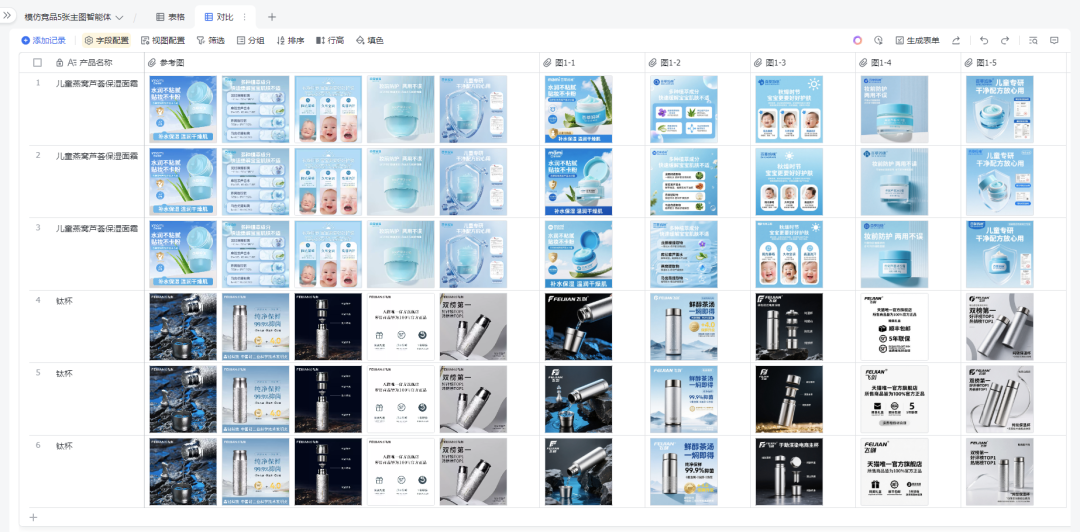Open row 2 图1-5 image thumbnail
The image size is (1080, 532).
click(x=999, y=181)
